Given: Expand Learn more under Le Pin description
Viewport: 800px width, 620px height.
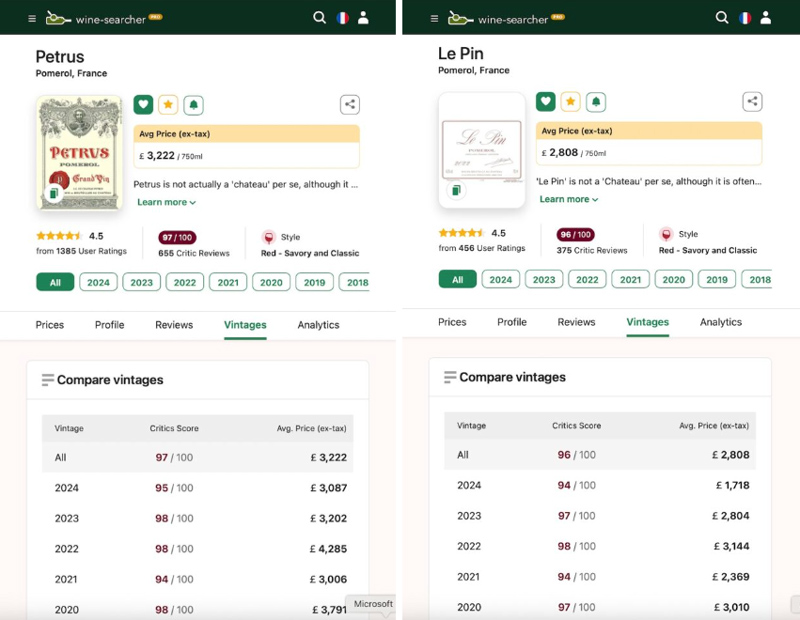Looking at the screenshot, I should (569, 199).
